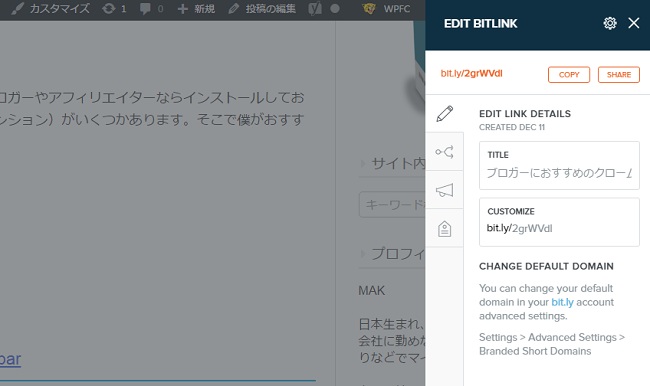The width and height of the screenshot is (650, 386).
Task: Click the 'CREATED DEC 11' text
Action: point(512,127)
